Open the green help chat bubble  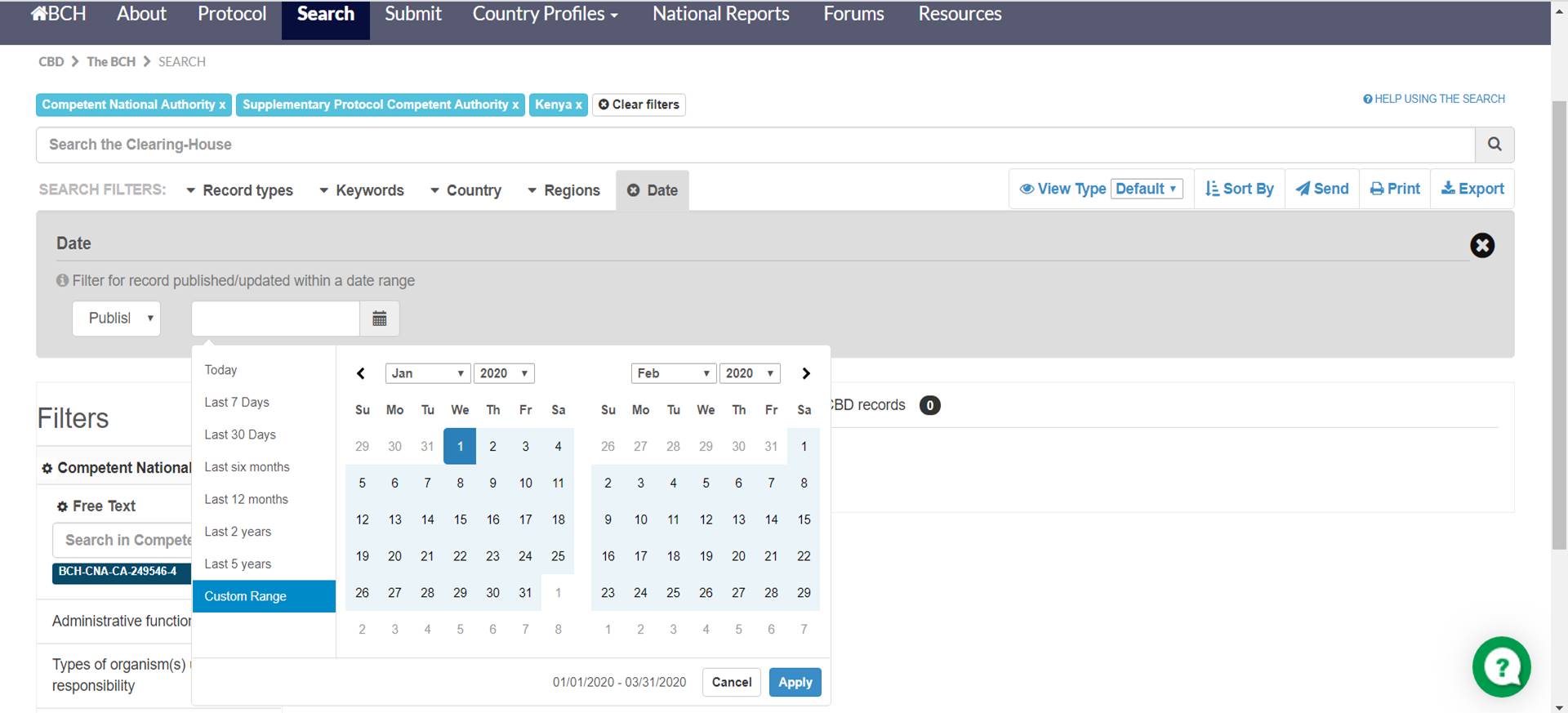tap(1500, 666)
